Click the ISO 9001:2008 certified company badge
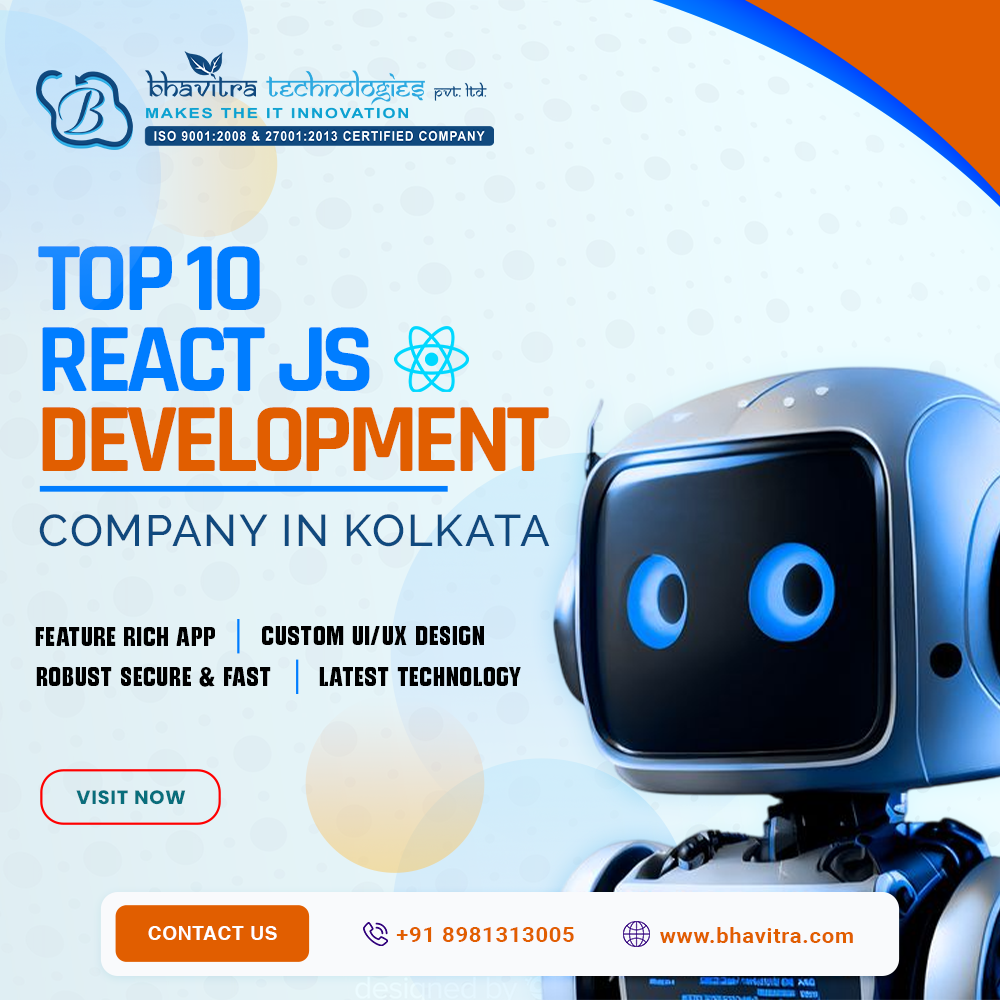The height and width of the screenshot is (1000, 1000). (319, 136)
